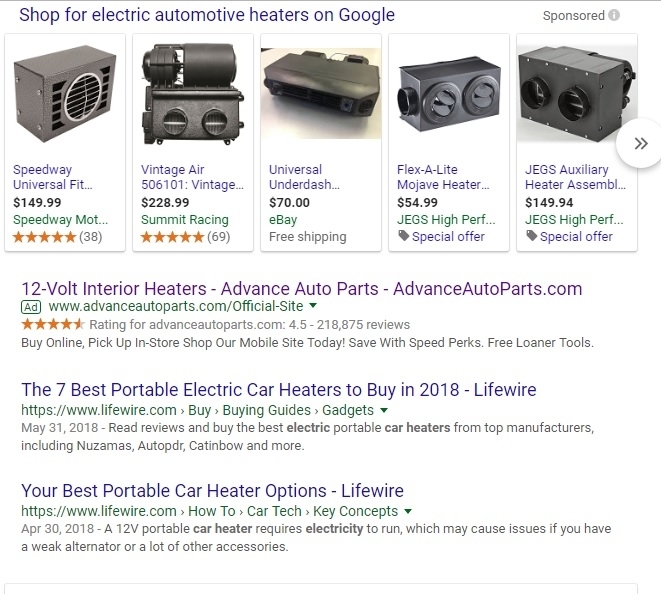
Task: Click the Universal Underdash heater photo
Action: [x=321, y=94]
